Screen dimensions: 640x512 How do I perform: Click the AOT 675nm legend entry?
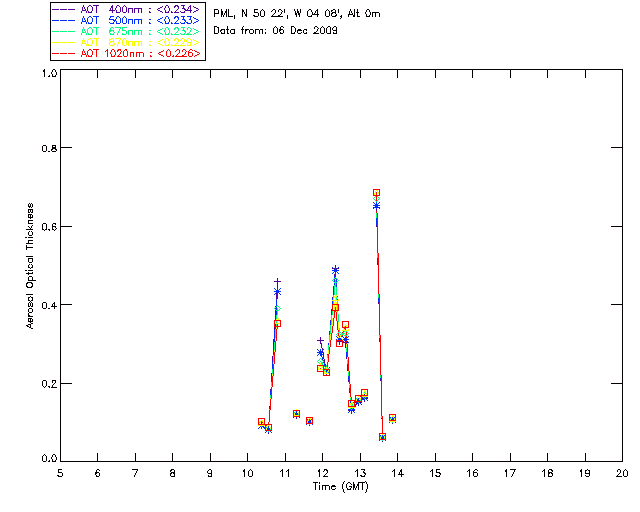(126, 31)
